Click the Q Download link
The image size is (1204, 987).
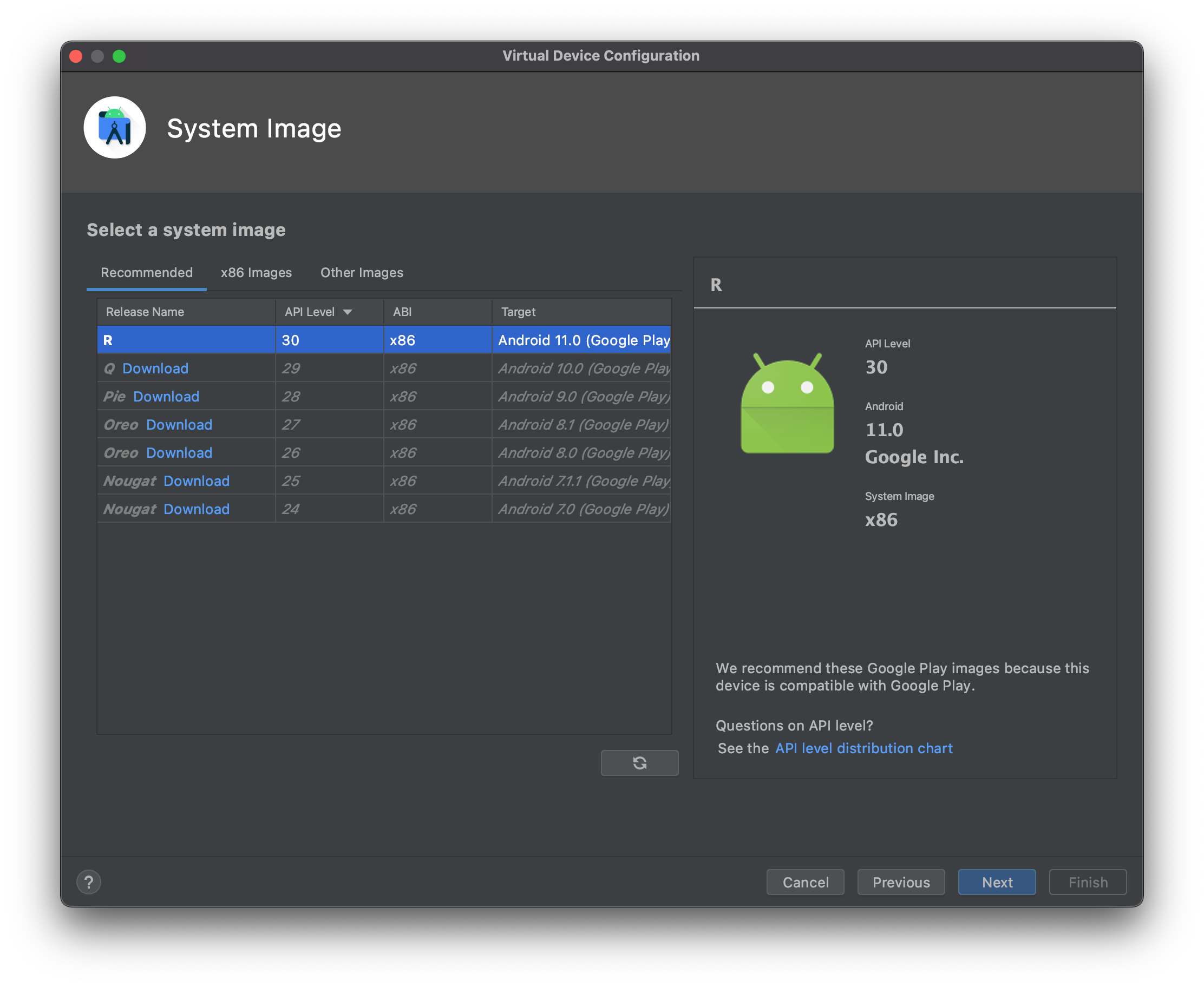click(155, 368)
